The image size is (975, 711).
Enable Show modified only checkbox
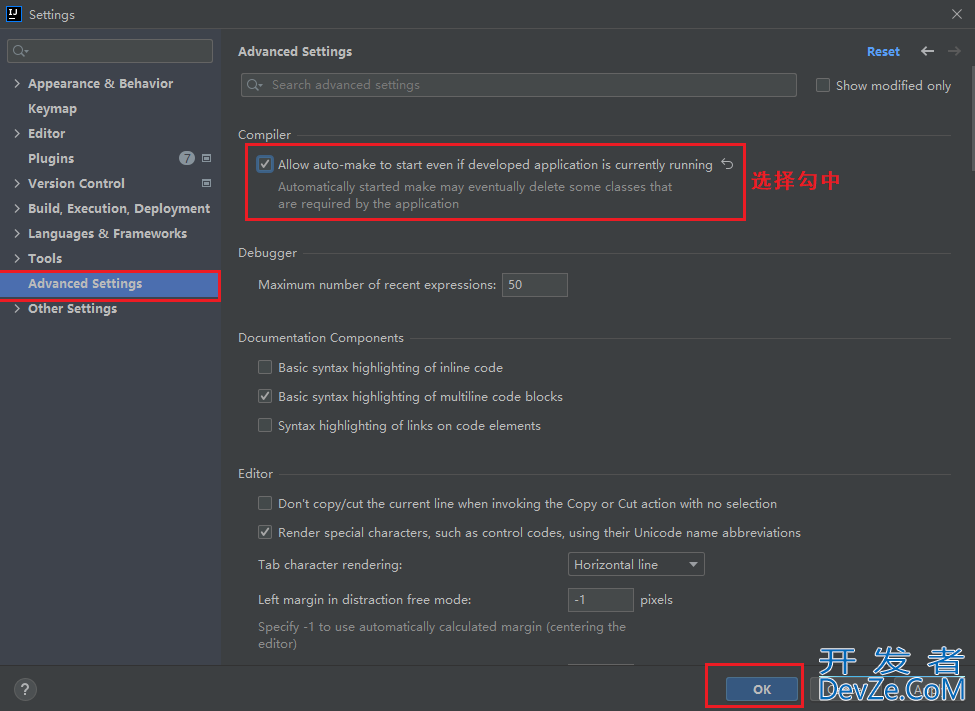(823, 85)
